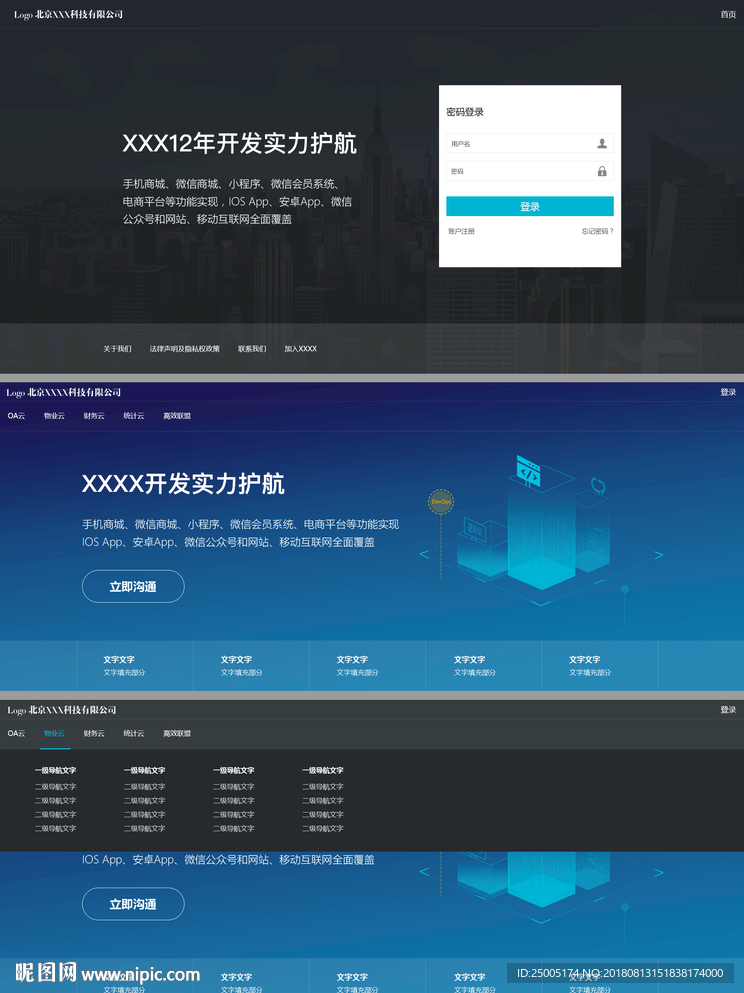
Task: Click the 用户名 input field
Action: (530, 143)
